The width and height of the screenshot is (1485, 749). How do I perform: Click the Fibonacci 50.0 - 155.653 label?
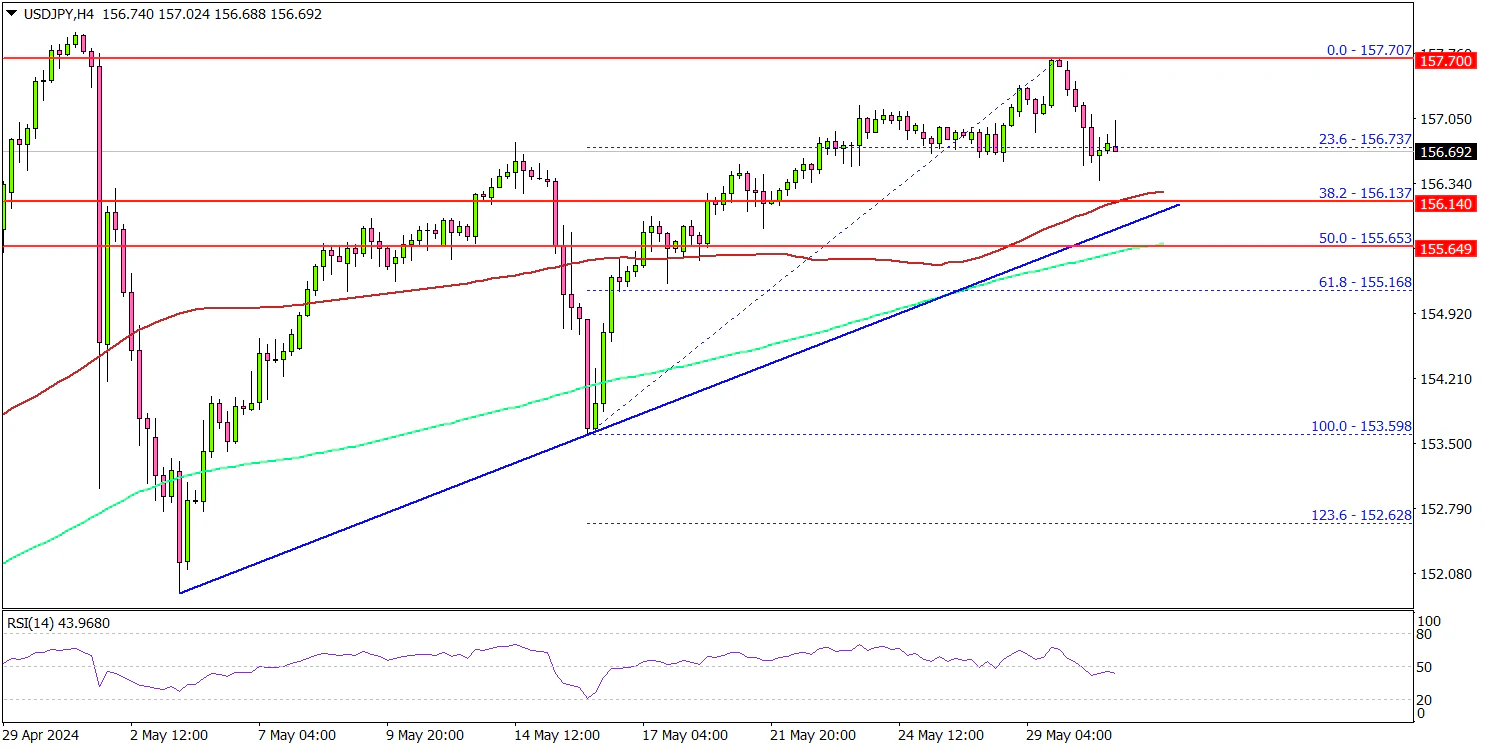pos(1364,238)
